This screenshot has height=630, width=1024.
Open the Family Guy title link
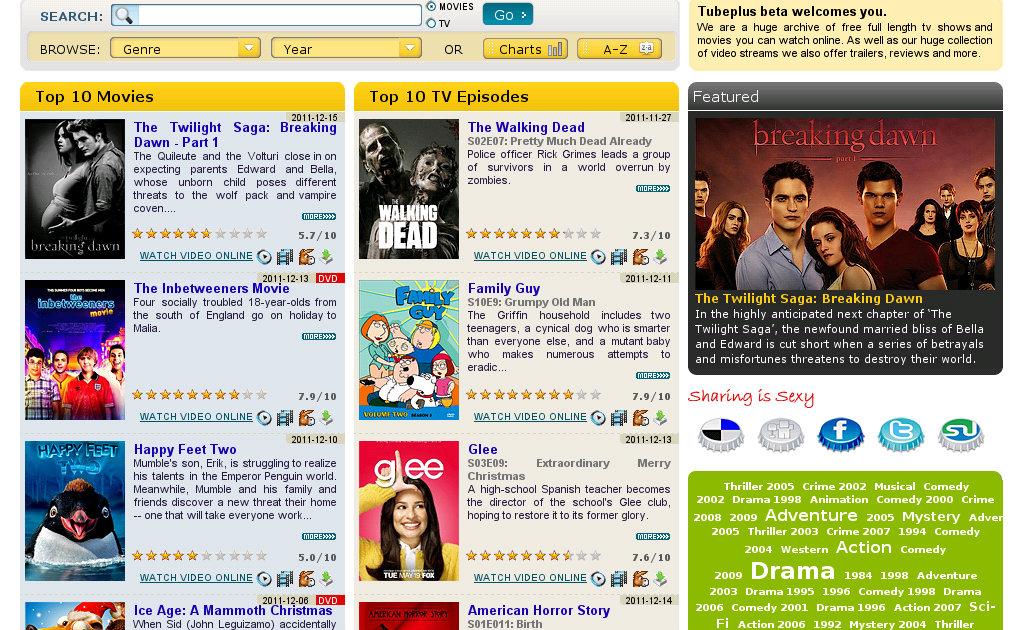coord(504,289)
